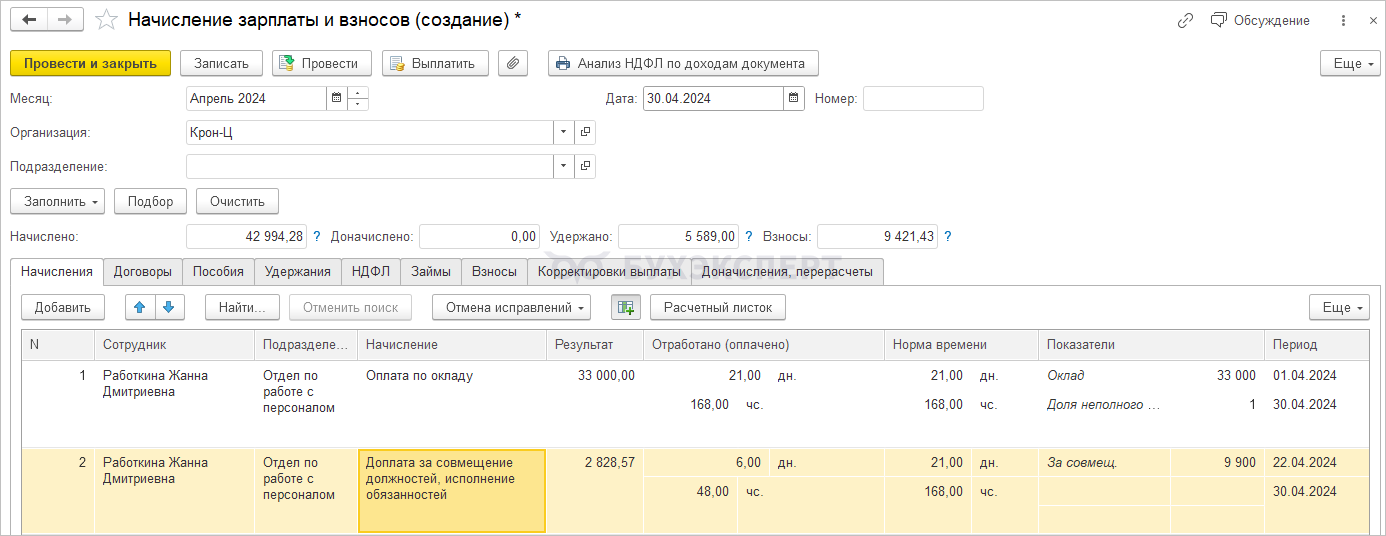Open calendar picker for Дата field

point(794,98)
